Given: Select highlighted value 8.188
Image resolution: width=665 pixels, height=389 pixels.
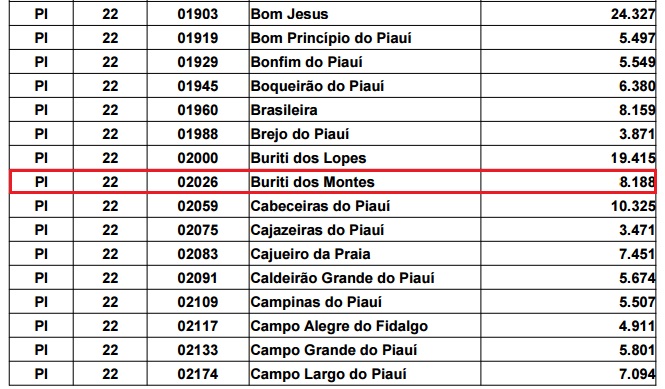Looking at the screenshot, I should click(637, 182).
